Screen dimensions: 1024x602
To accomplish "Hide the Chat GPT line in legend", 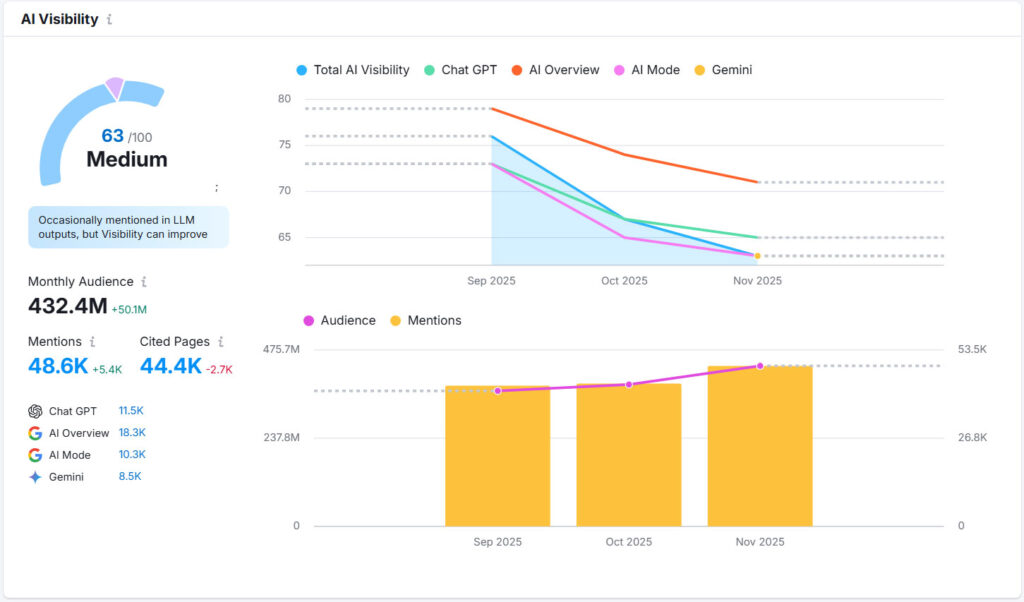I will click(461, 70).
